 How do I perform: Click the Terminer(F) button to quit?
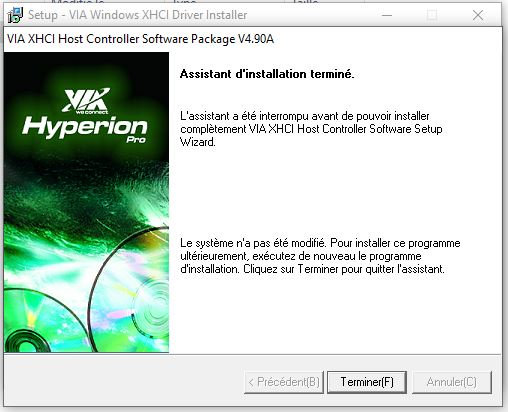click(367, 382)
